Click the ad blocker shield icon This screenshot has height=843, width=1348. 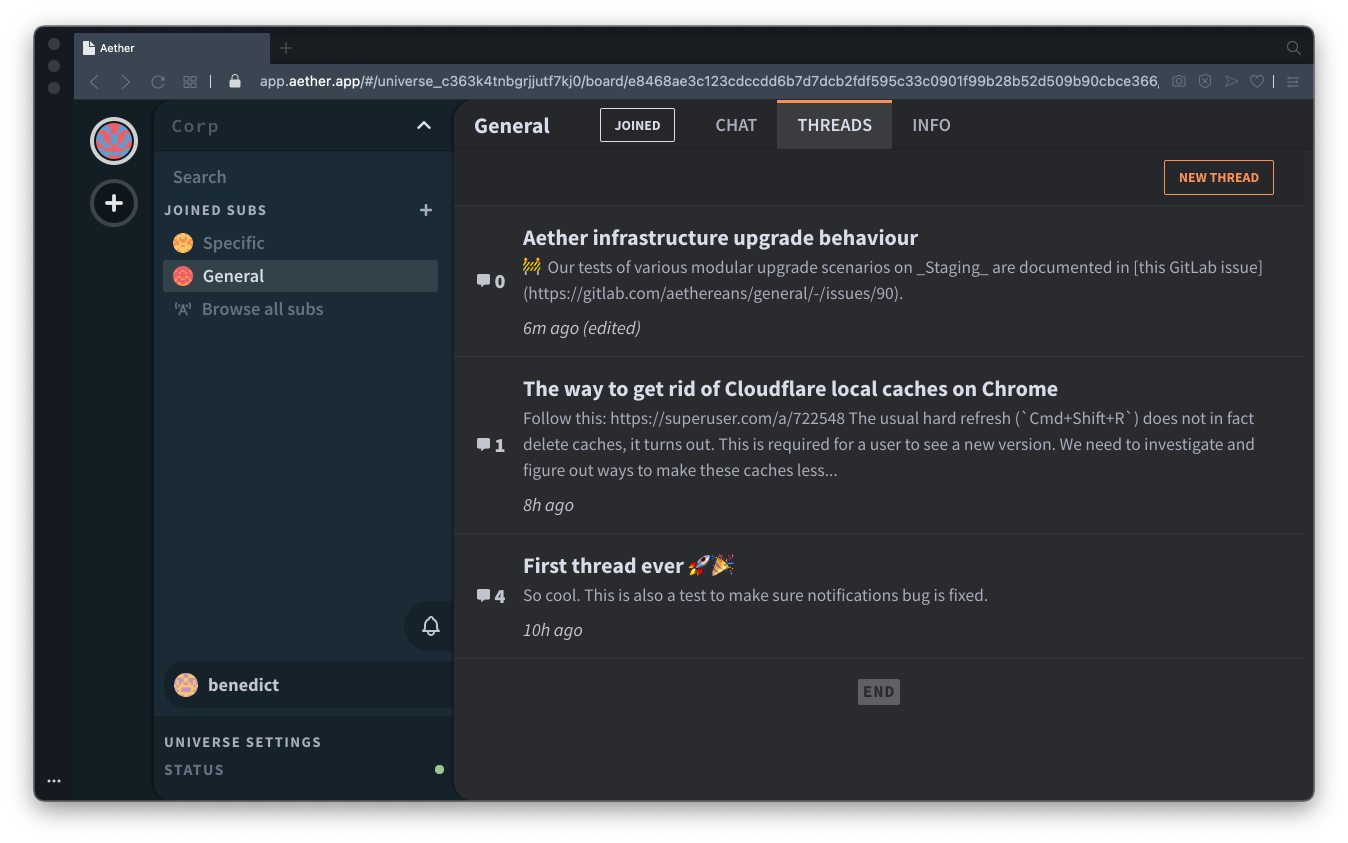point(1205,82)
